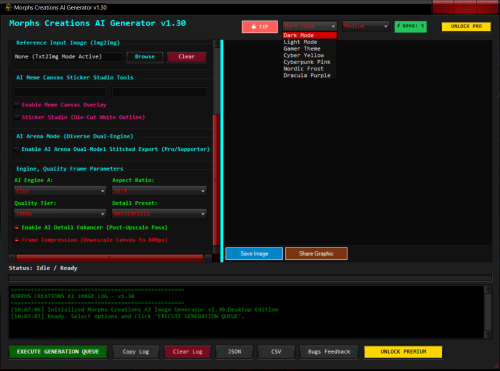Viewport: 500px width, 371px height.
Task: Open the Medium size dropdown
Action: (x=366, y=26)
